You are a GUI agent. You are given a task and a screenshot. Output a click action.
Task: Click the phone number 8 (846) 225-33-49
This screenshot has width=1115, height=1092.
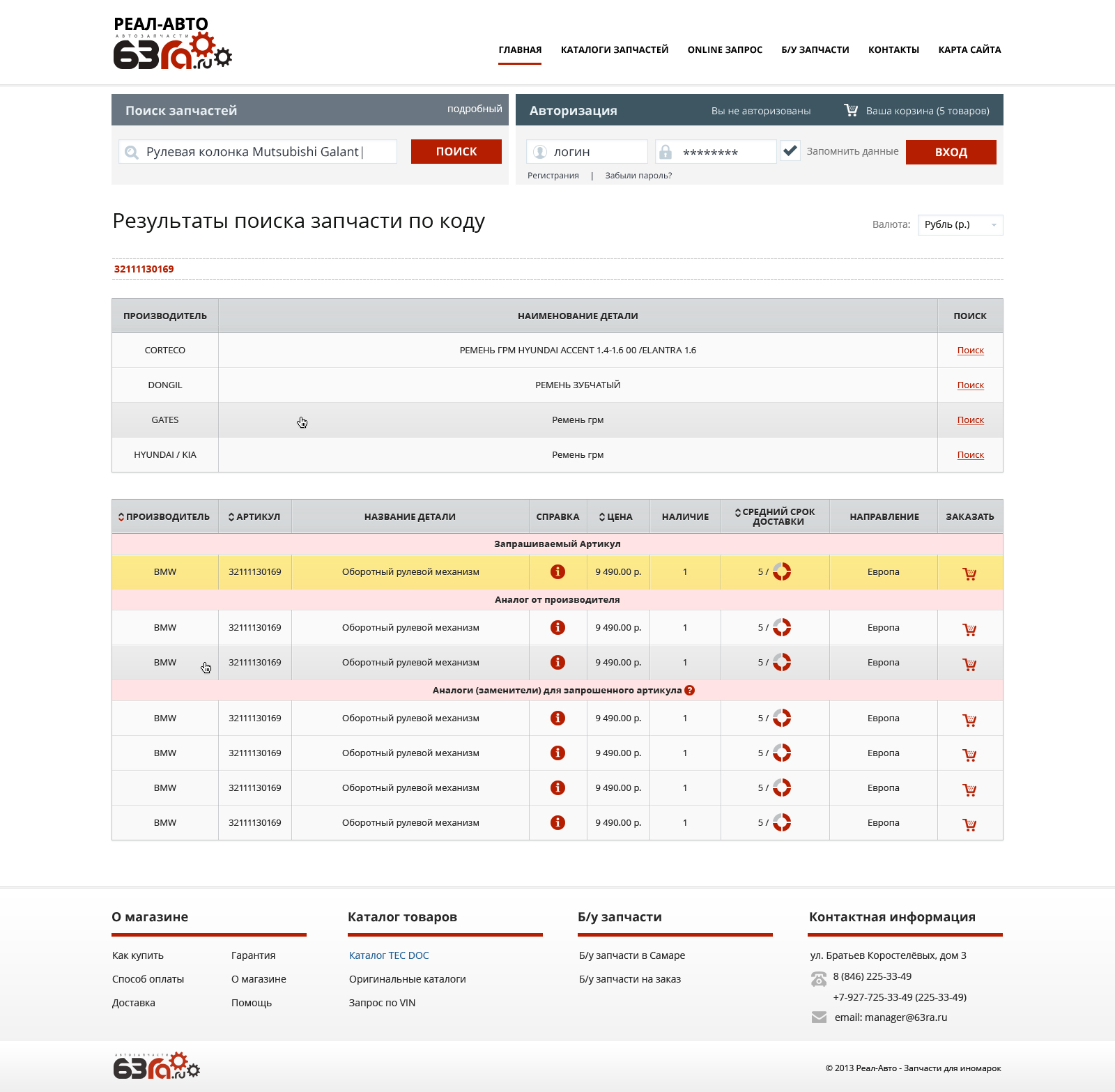[x=872, y=976]
